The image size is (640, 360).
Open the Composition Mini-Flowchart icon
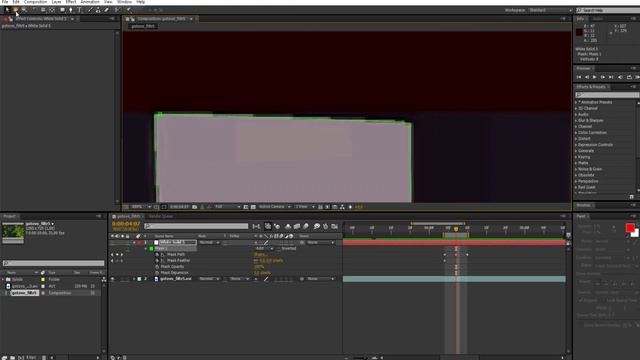coord(256,226)
